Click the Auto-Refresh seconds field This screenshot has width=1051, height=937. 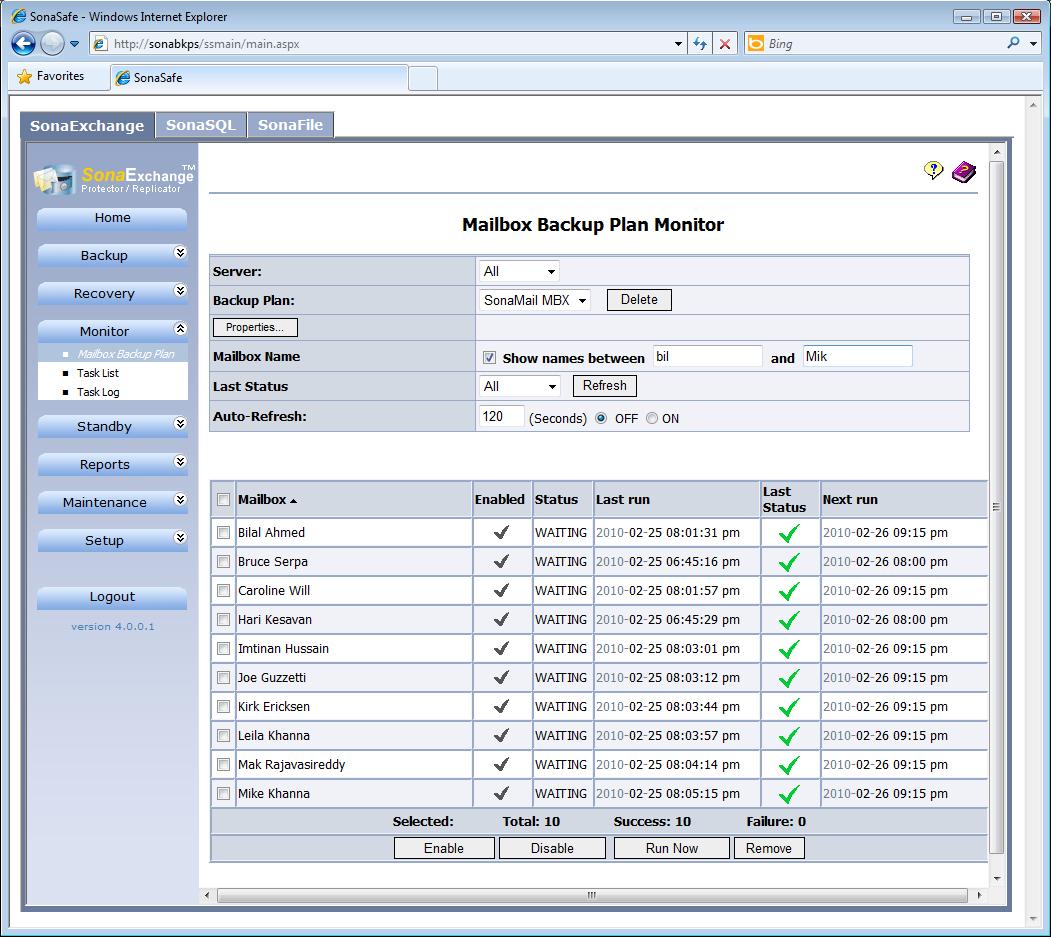[x=501, y=416]
